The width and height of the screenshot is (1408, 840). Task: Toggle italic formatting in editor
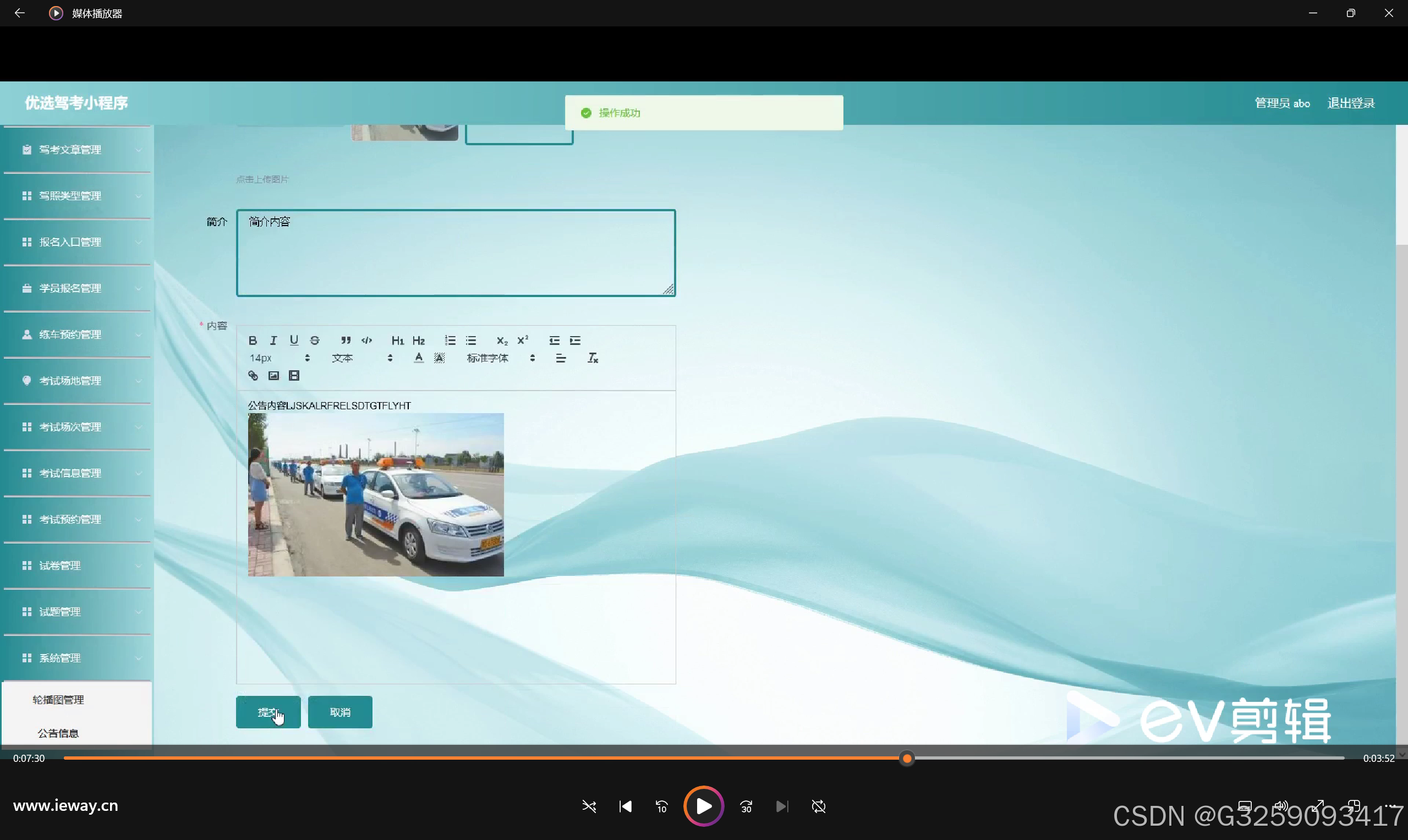[x=273, y=340]
